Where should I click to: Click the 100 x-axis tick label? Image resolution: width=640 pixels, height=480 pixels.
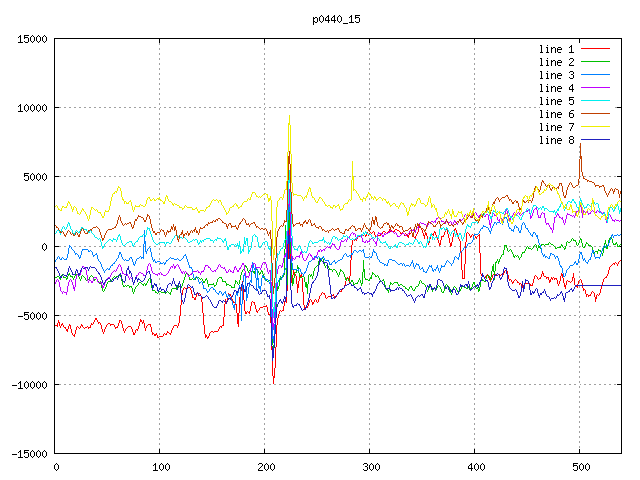(x=160, y=467)
